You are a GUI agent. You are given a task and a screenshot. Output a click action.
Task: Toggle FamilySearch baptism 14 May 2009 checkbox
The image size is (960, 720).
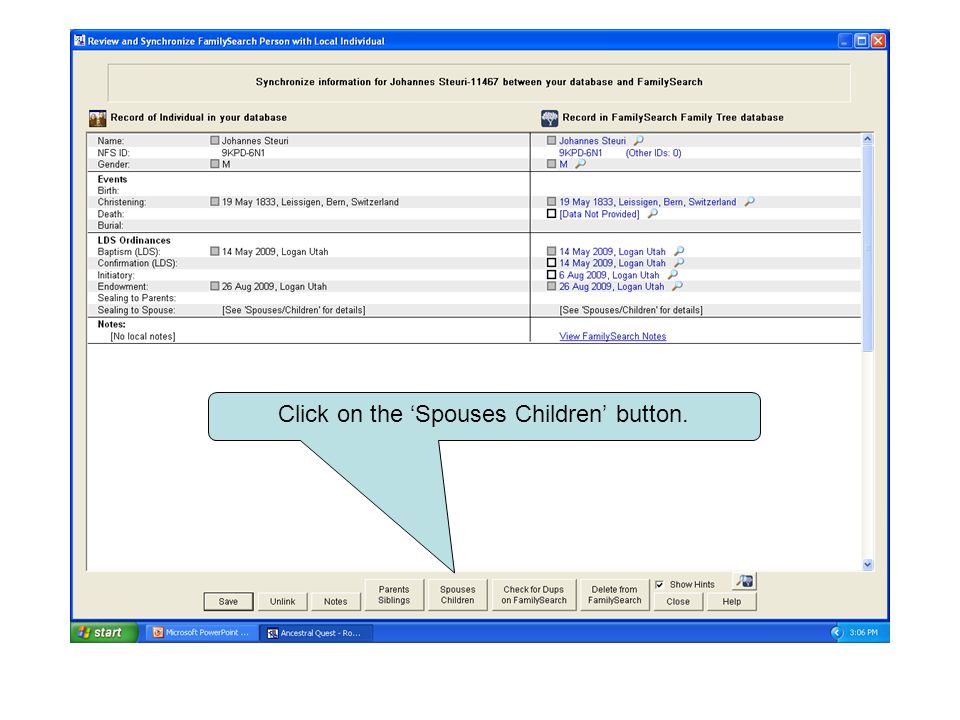point(551,251)
